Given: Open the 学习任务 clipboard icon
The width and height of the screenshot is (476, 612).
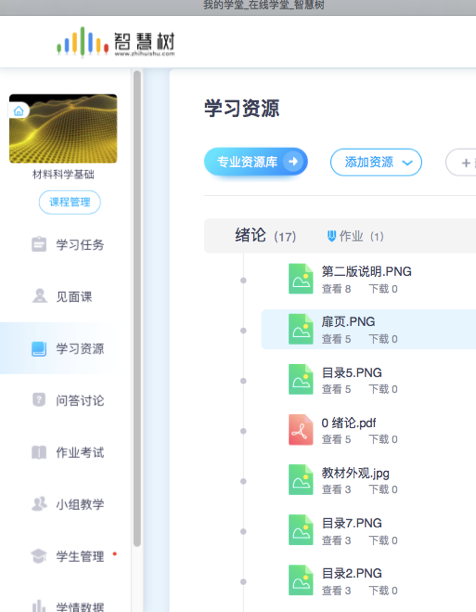Looking at the screenshot, I should 39,244.
